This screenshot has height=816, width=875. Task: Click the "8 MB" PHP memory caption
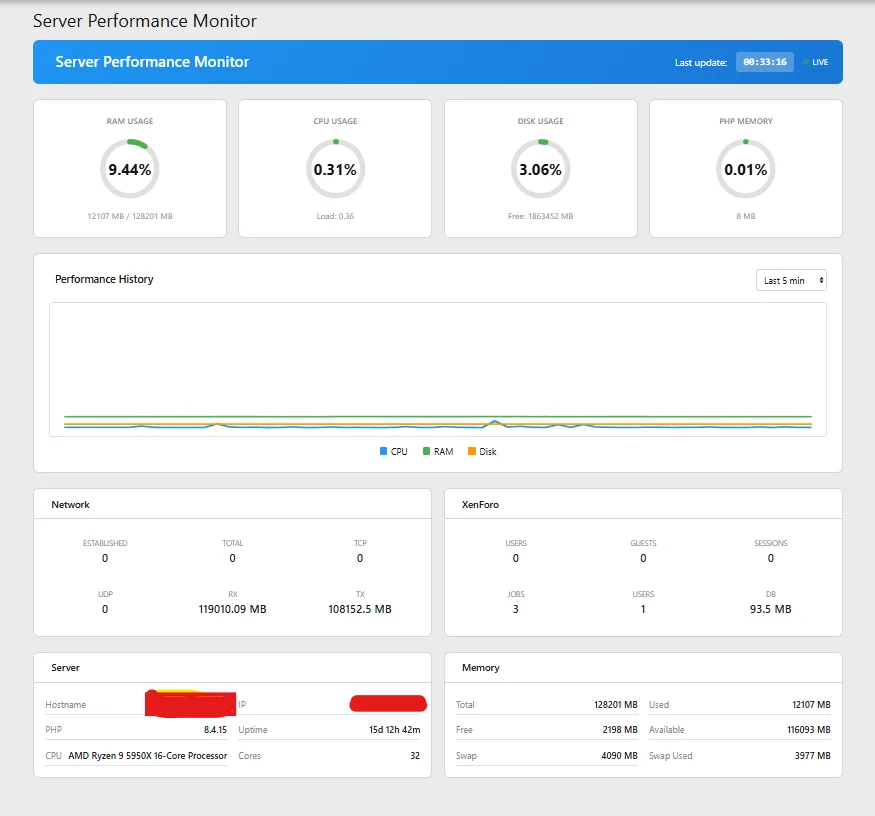[x=746, y=216]
